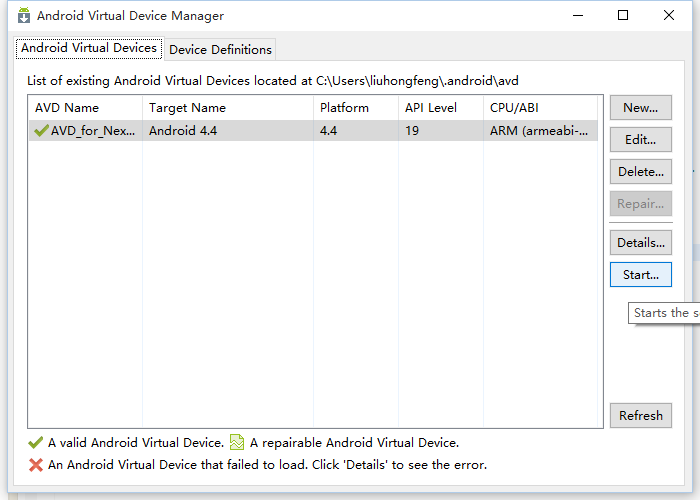This screenshot has height=500, width=700.
Task: Select the Android Virtual Devices tab
Action: click(x=89, y=48)
